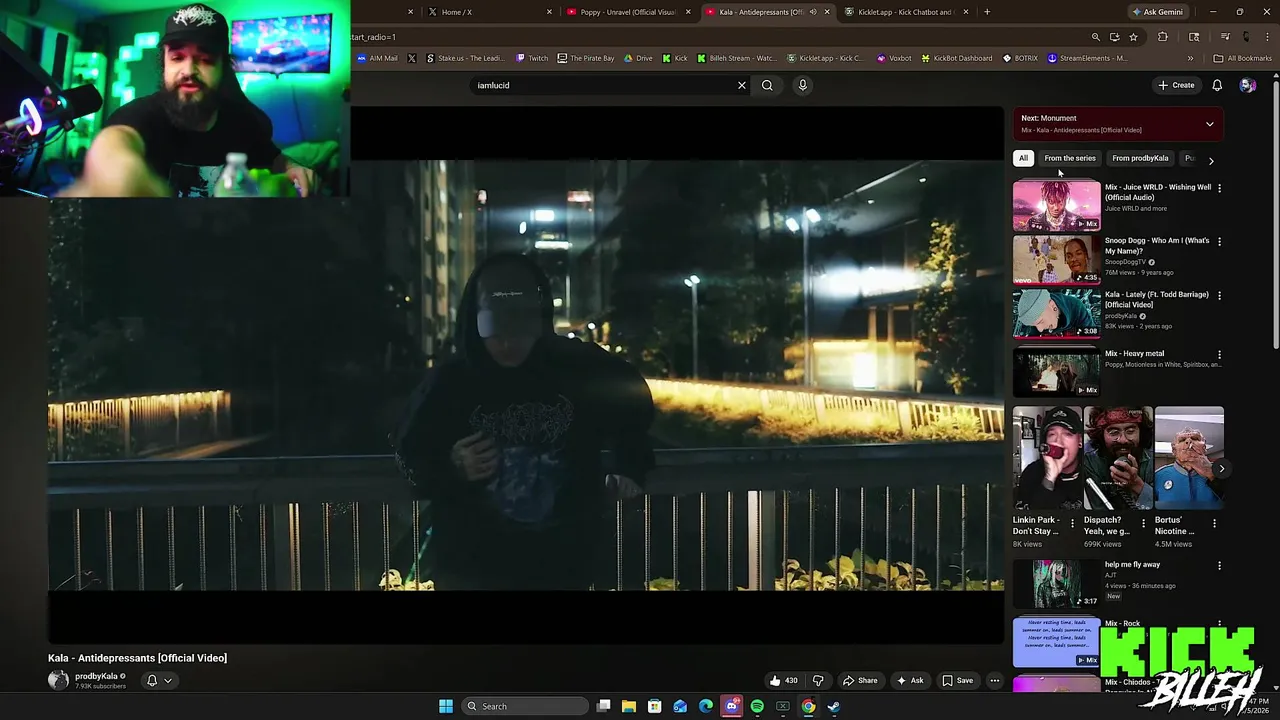Image resolution: width=1280 pixels, height=720 pixels.
Task: Select the From the series chip
Action: (x=1070, y=158)
